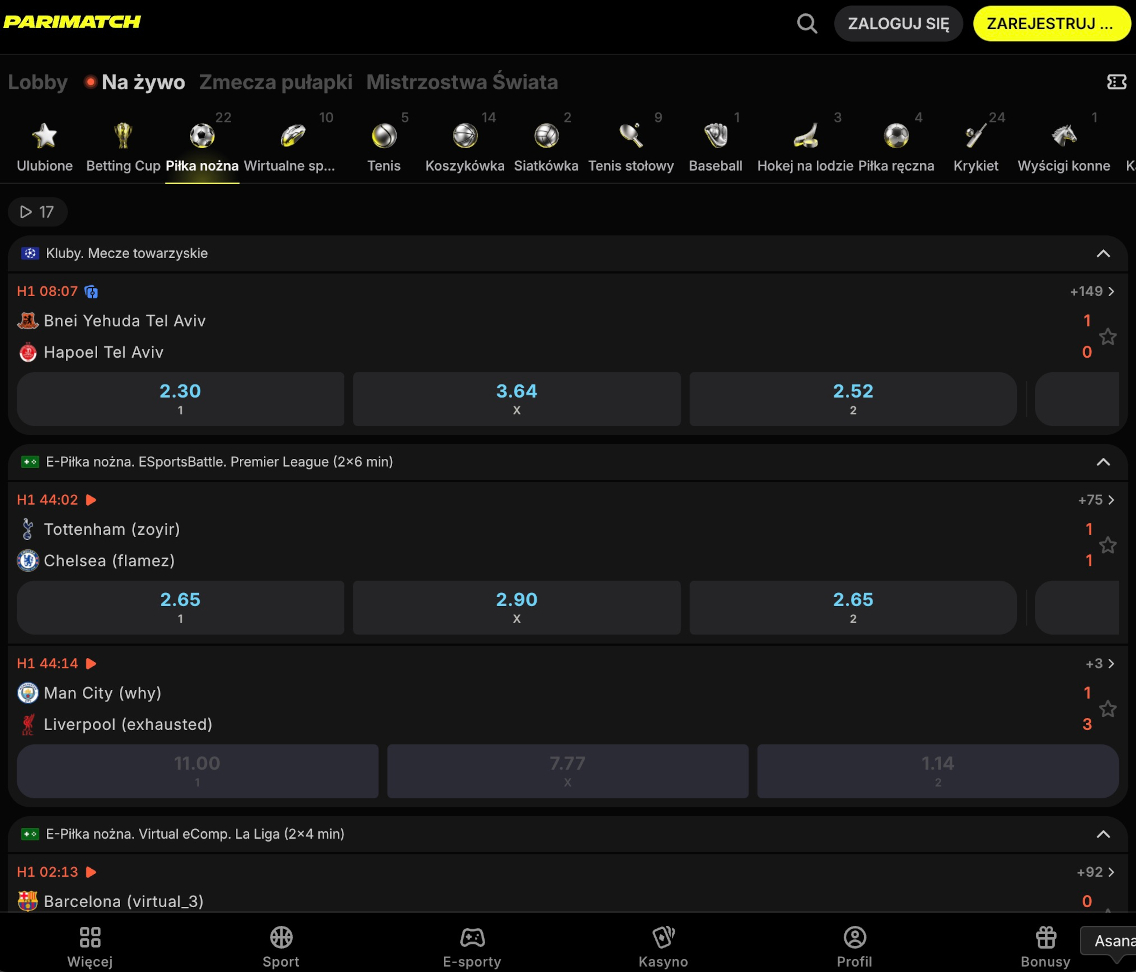Open the search magnifier icon

(807, 24)
